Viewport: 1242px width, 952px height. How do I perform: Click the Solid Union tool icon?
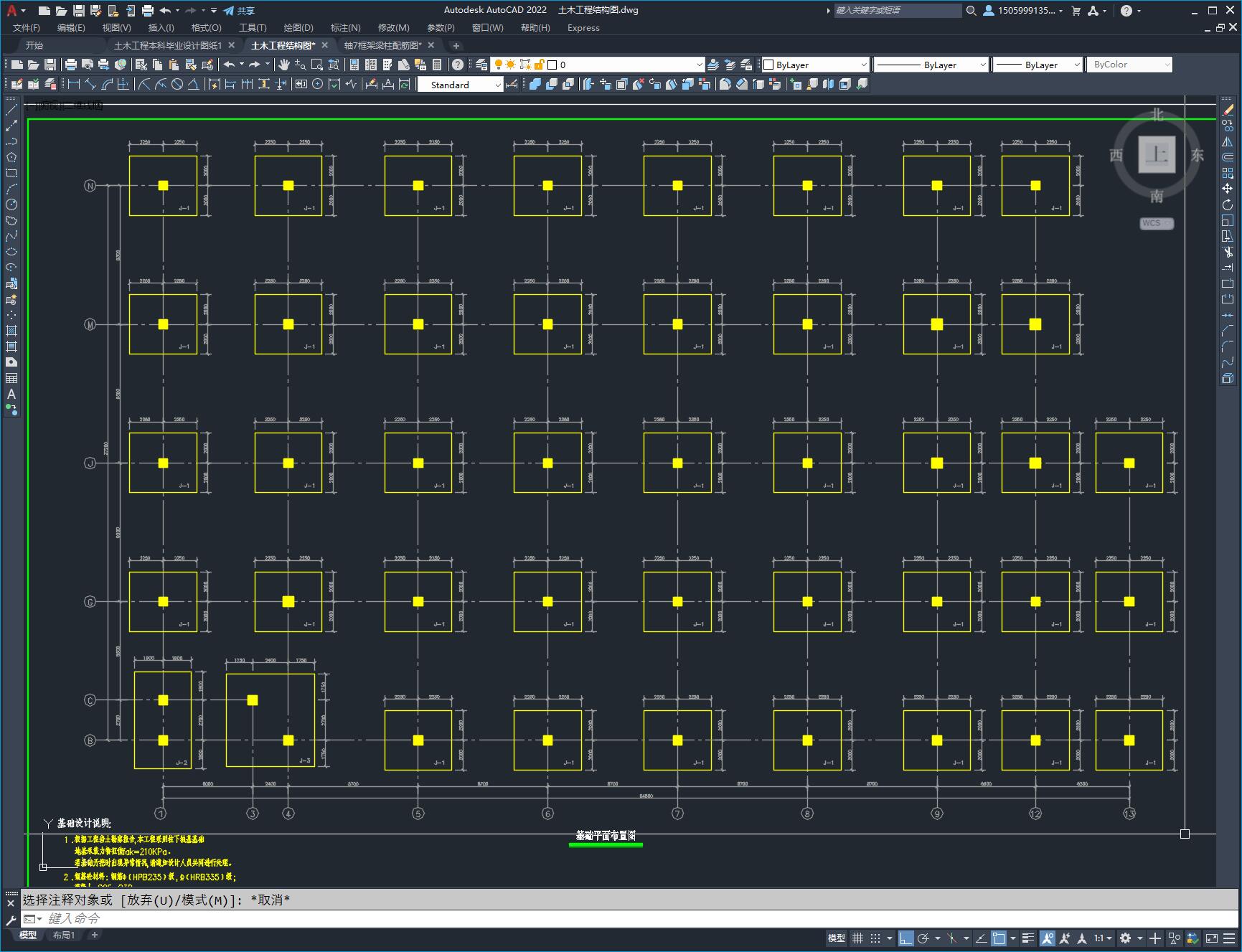coord(535,84)
